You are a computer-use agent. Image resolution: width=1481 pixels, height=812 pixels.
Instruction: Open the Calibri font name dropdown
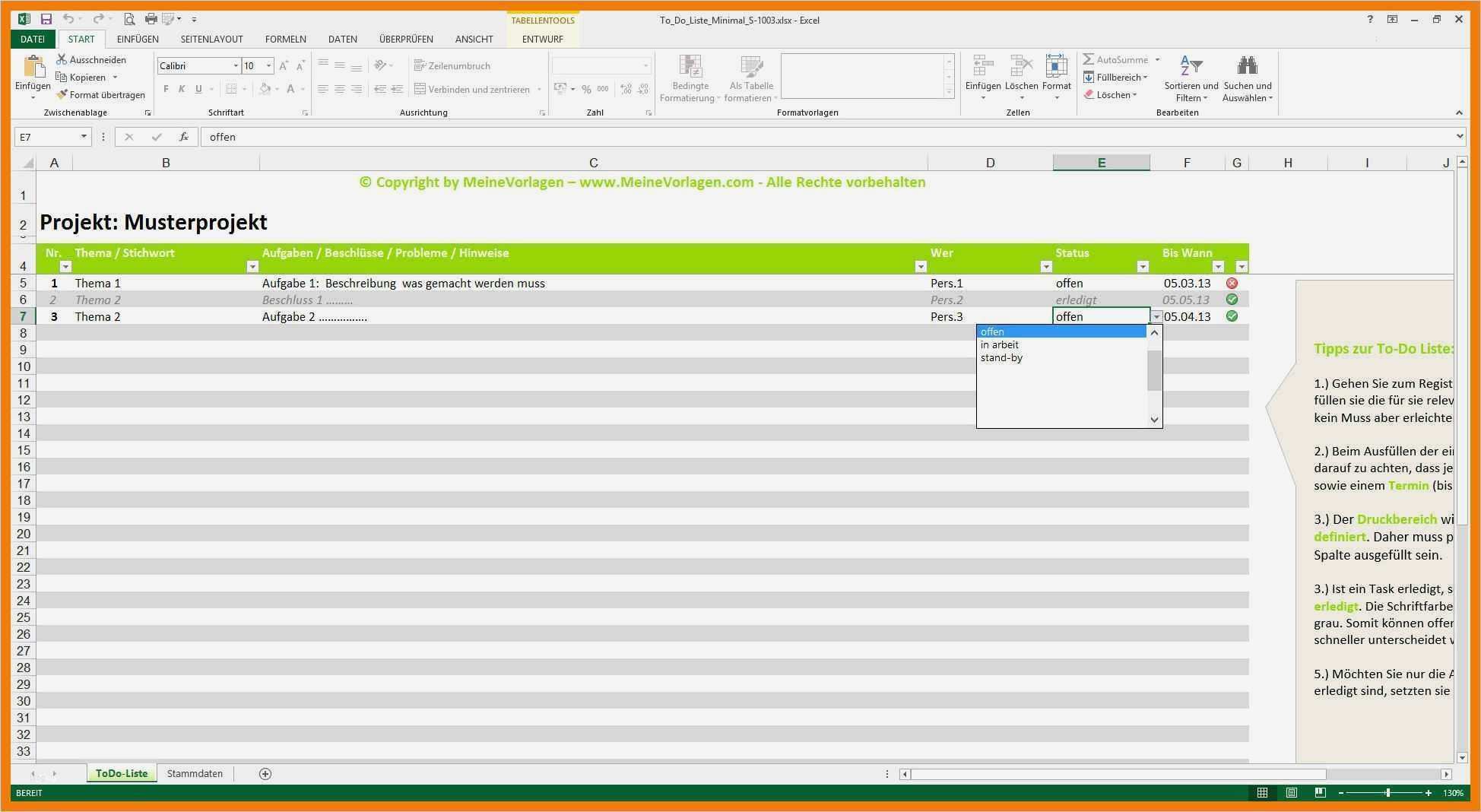[235, 65]
